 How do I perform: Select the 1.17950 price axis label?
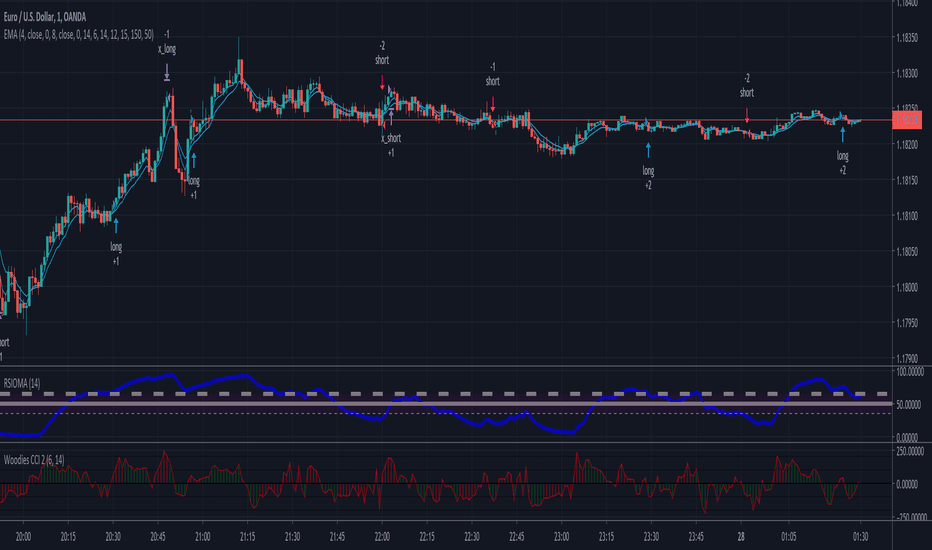pyautogui.click(x=907, y=323)
